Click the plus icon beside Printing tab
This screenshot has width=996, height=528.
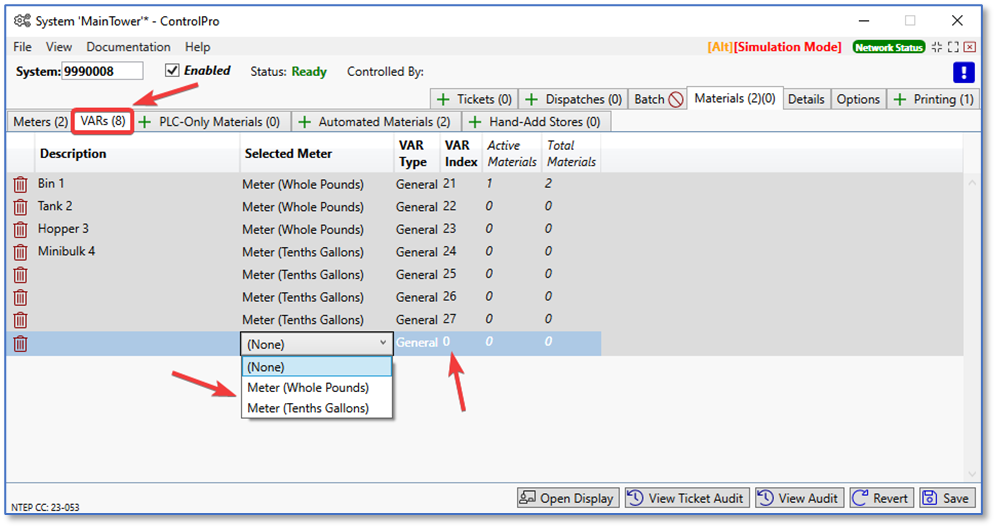click(900, 99)
